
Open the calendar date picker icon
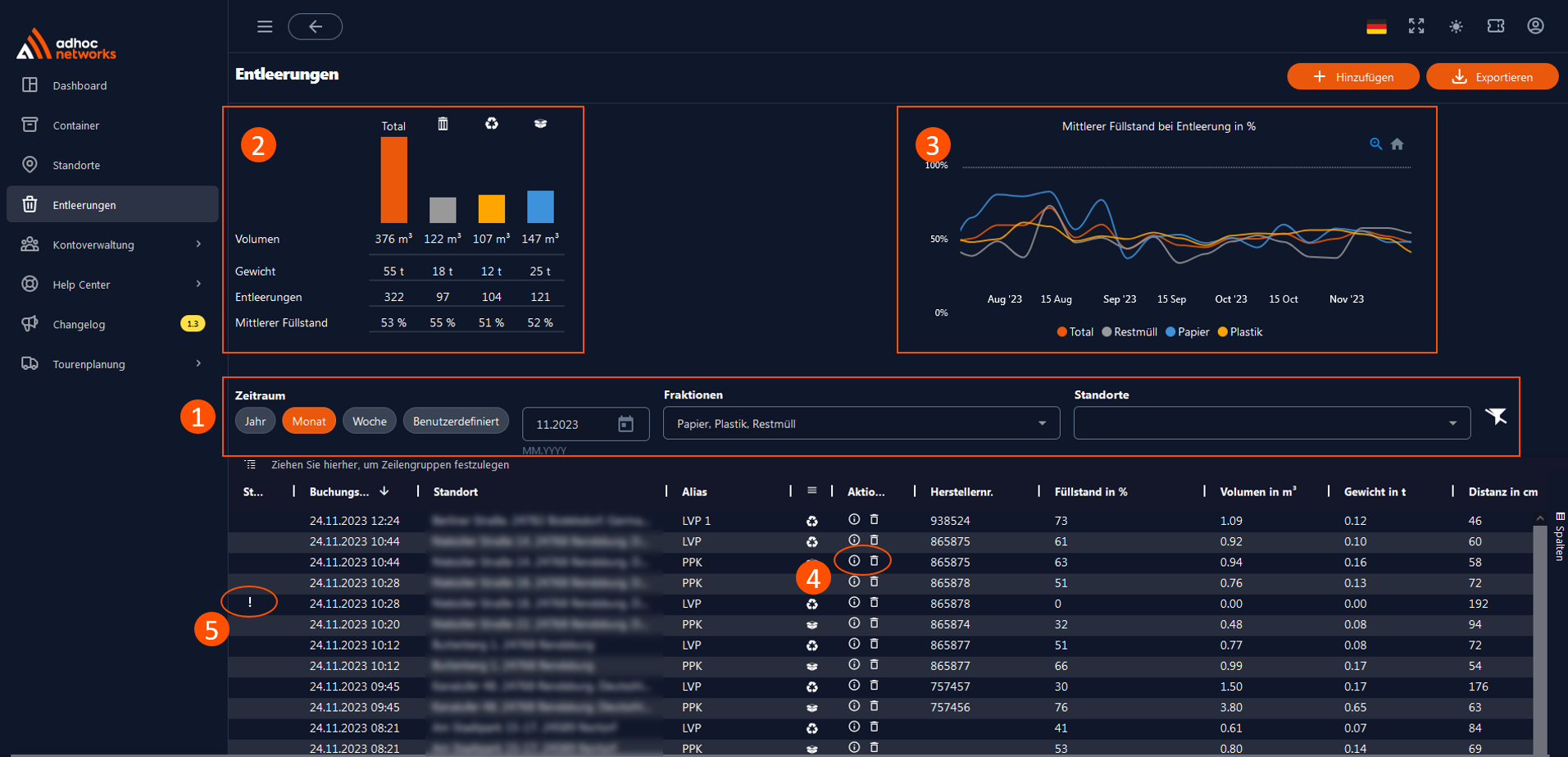625,423
